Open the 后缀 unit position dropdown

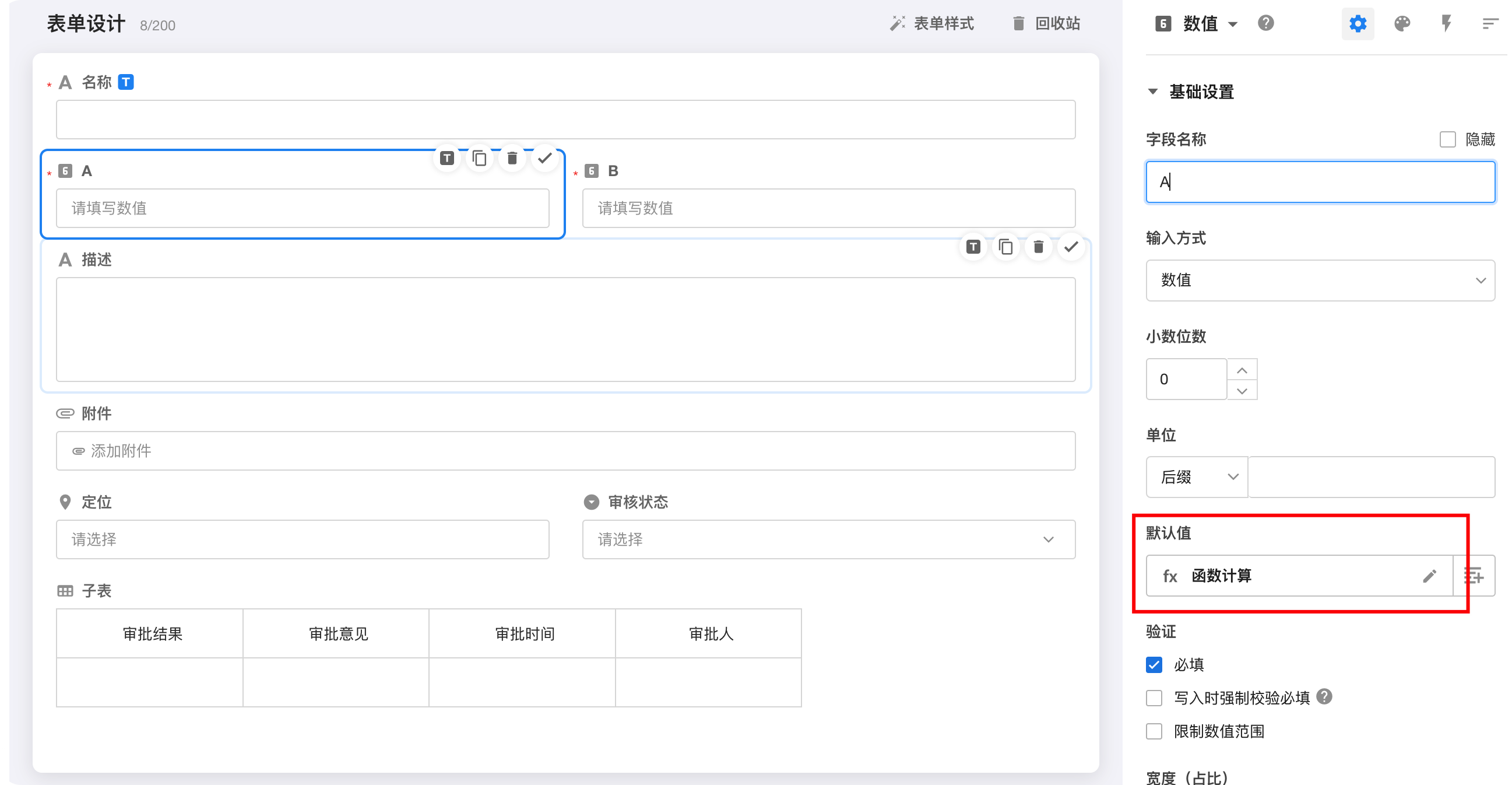click(x=1197, y=476)
